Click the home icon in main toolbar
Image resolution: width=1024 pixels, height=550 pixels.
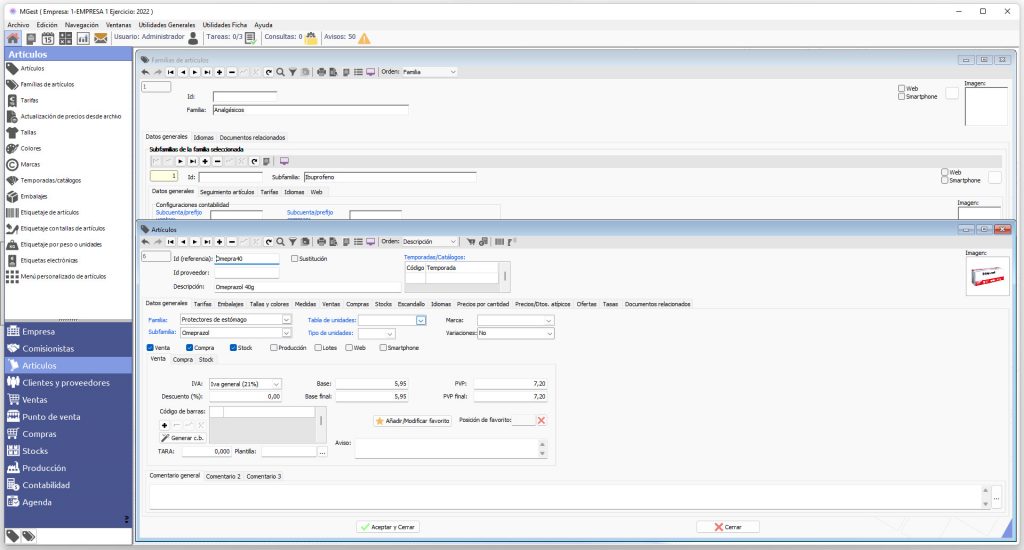tap(12, 38)
